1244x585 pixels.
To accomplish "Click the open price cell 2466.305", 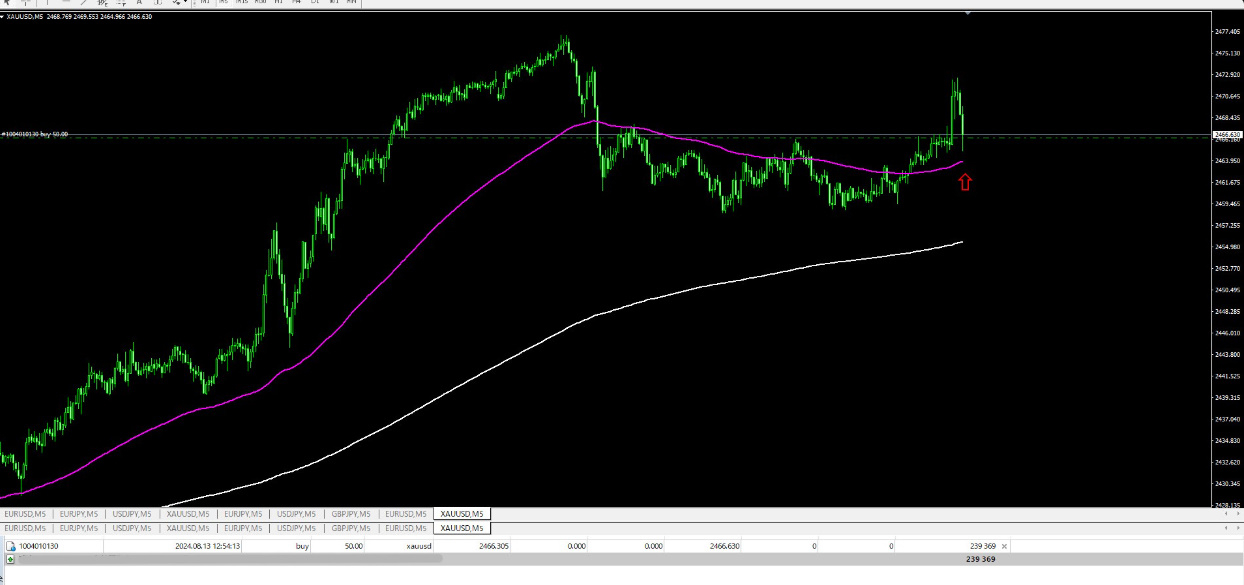I will [495, 547].
